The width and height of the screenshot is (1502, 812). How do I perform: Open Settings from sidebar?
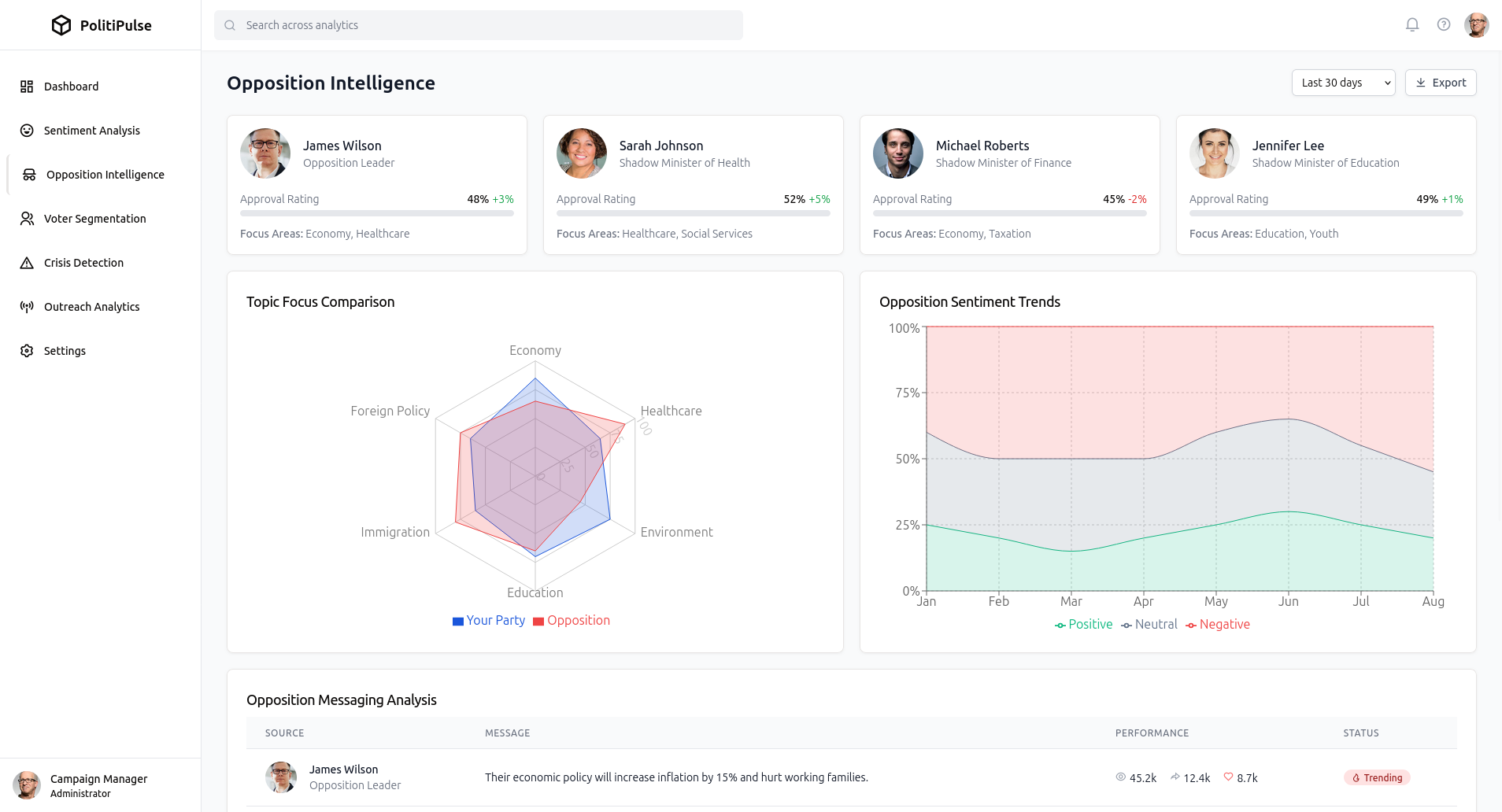(x=101, y=351)
